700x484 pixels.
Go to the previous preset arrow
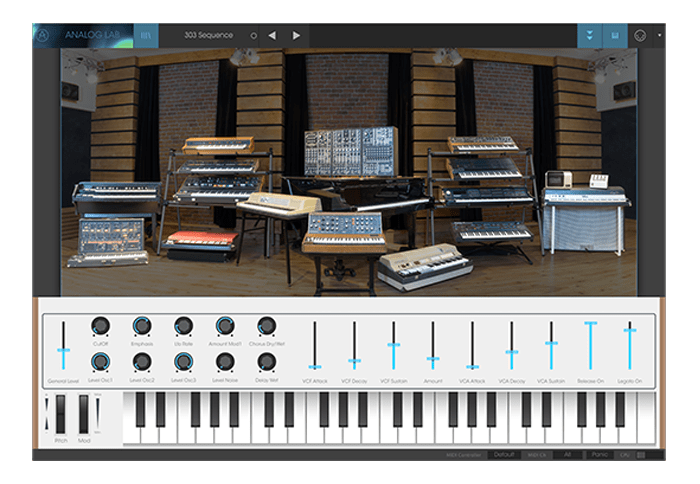272,35
